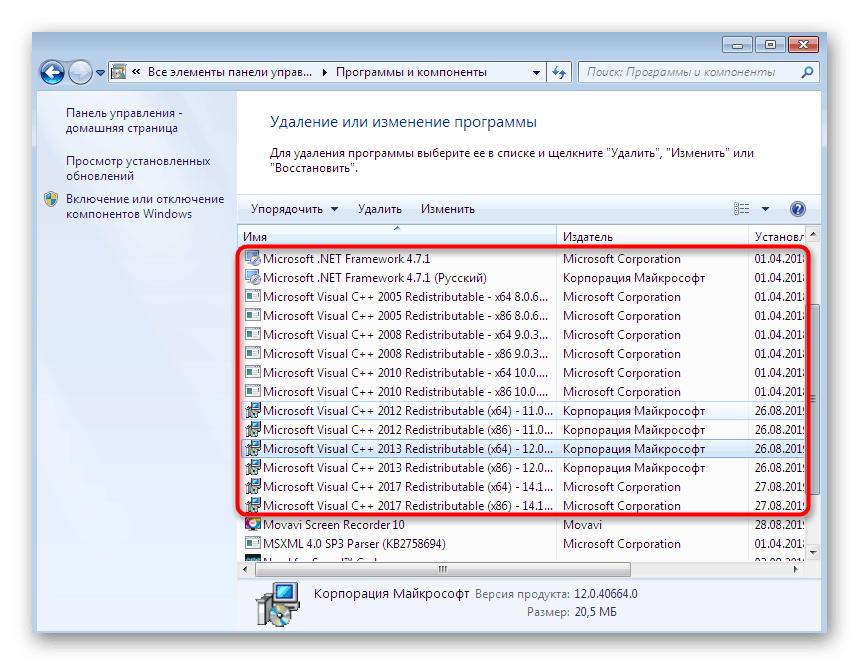This screenshot has width=859, height=665.
Task: Expand breadcrumb arrow after 'Все элементы панели управ...'
Action: click(x=324, y=72)
